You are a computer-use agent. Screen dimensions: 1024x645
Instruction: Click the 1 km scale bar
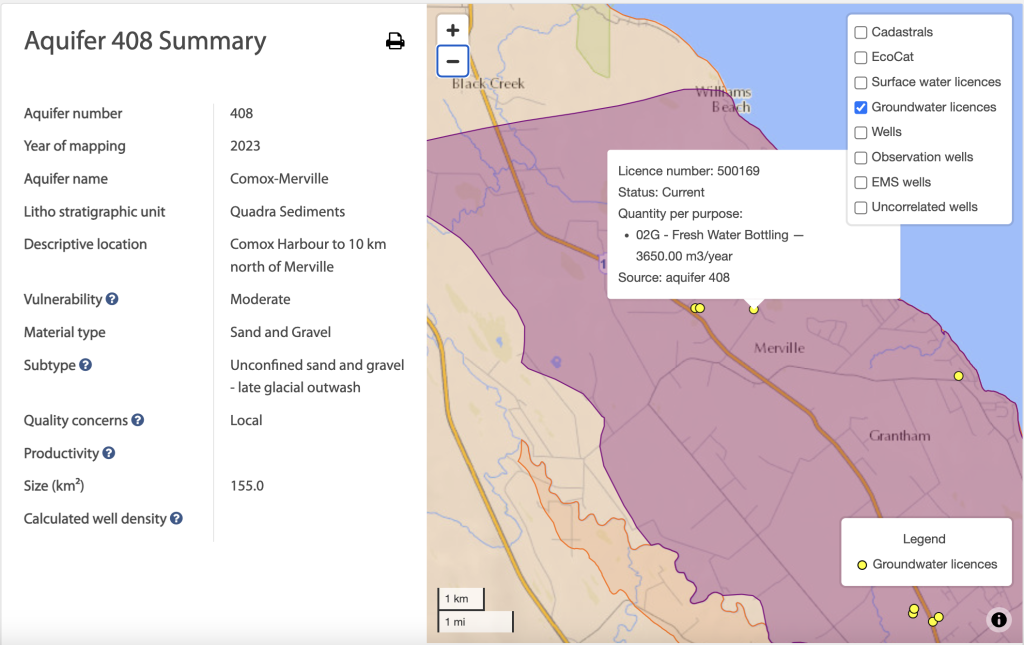[x=460, y=598]
